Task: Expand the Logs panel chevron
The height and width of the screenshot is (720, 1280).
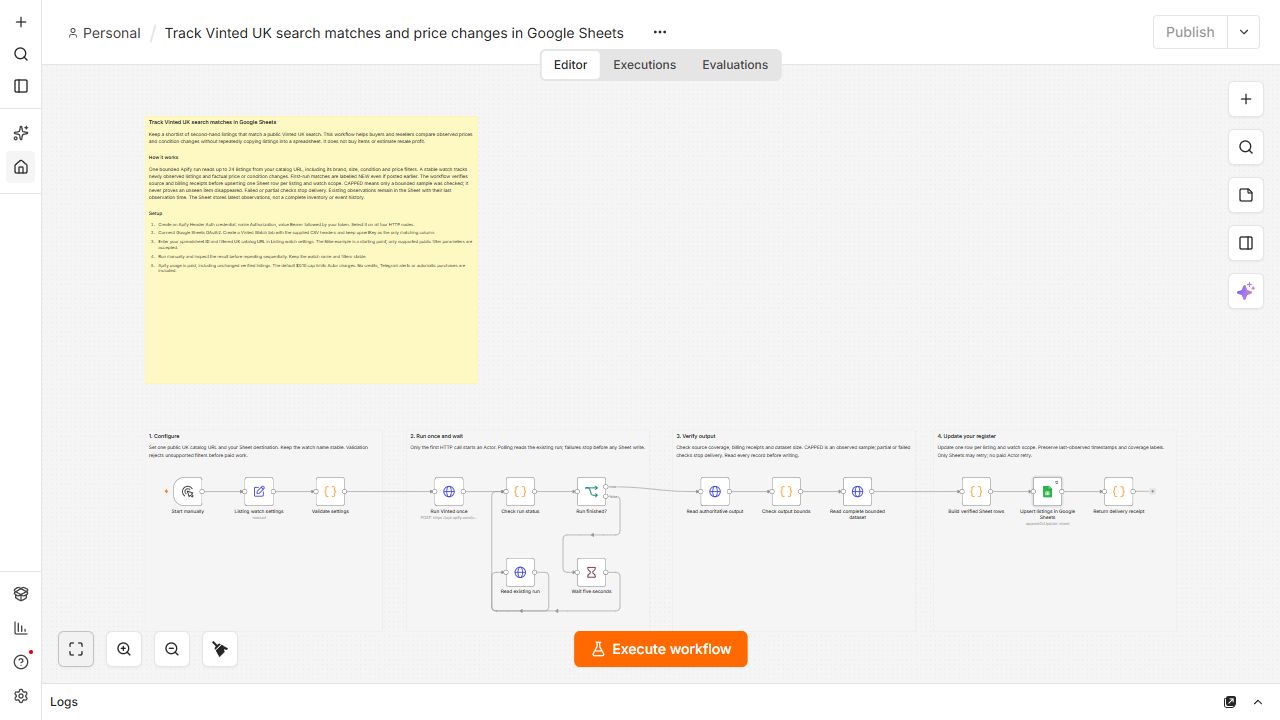Action: point(1258,702)
